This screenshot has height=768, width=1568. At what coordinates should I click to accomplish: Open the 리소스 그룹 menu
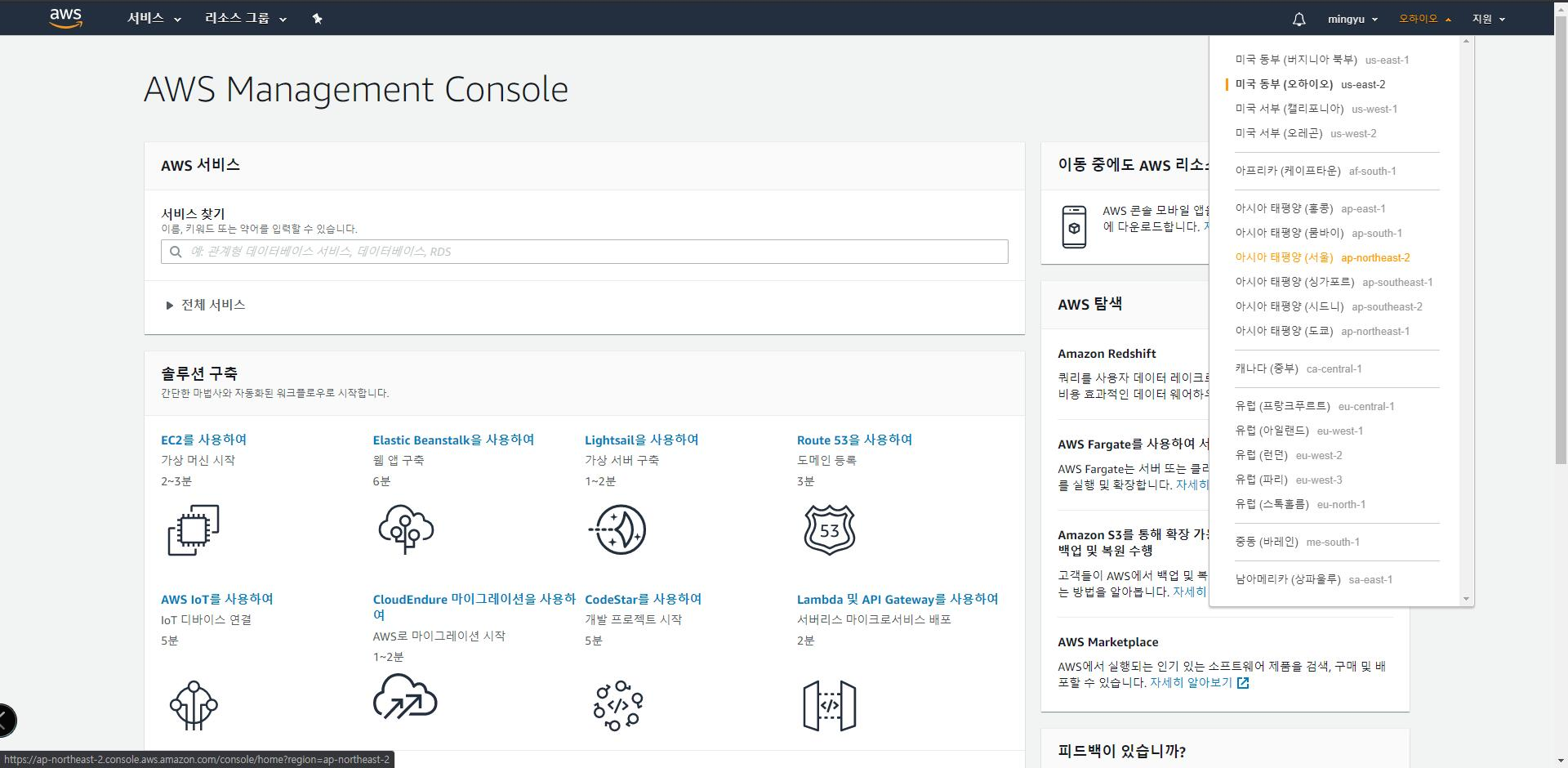[246, 18]
